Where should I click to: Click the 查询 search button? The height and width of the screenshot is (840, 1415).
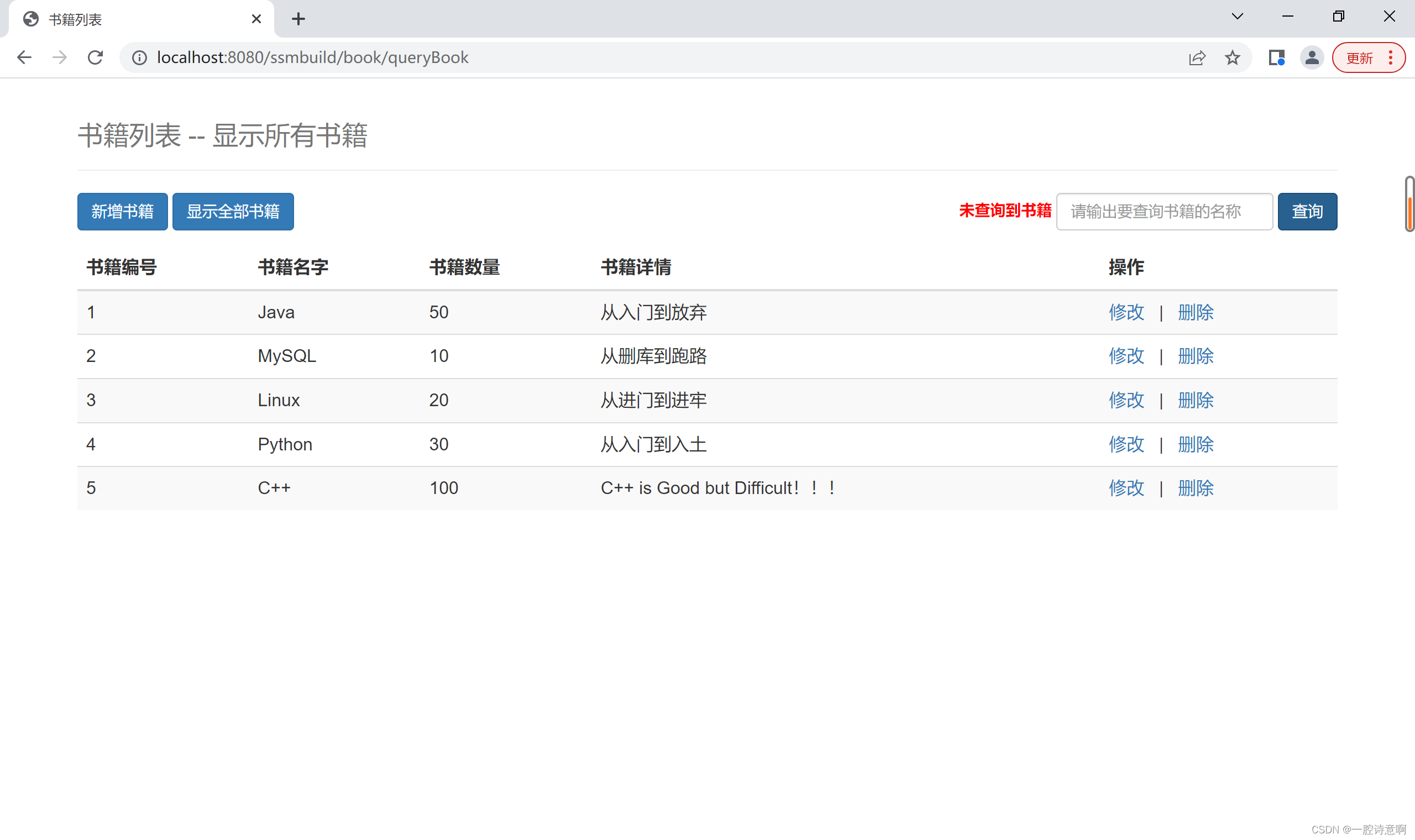1307,211
